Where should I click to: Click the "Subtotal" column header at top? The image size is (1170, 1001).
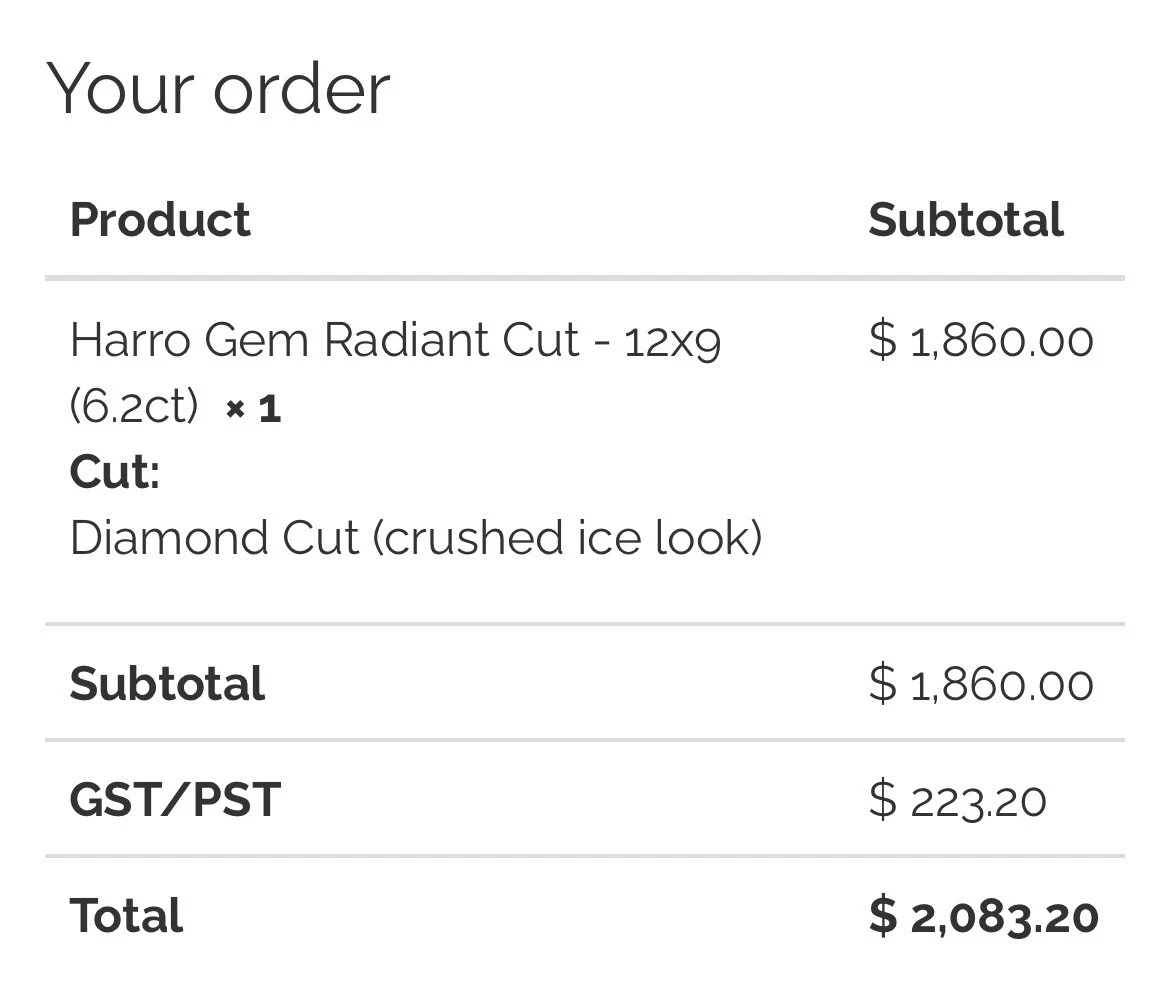click(965, 220)
